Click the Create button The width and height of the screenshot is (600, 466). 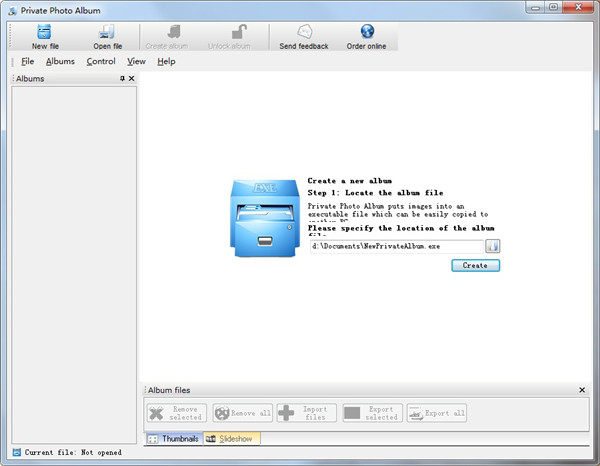(x=475, y=266)
